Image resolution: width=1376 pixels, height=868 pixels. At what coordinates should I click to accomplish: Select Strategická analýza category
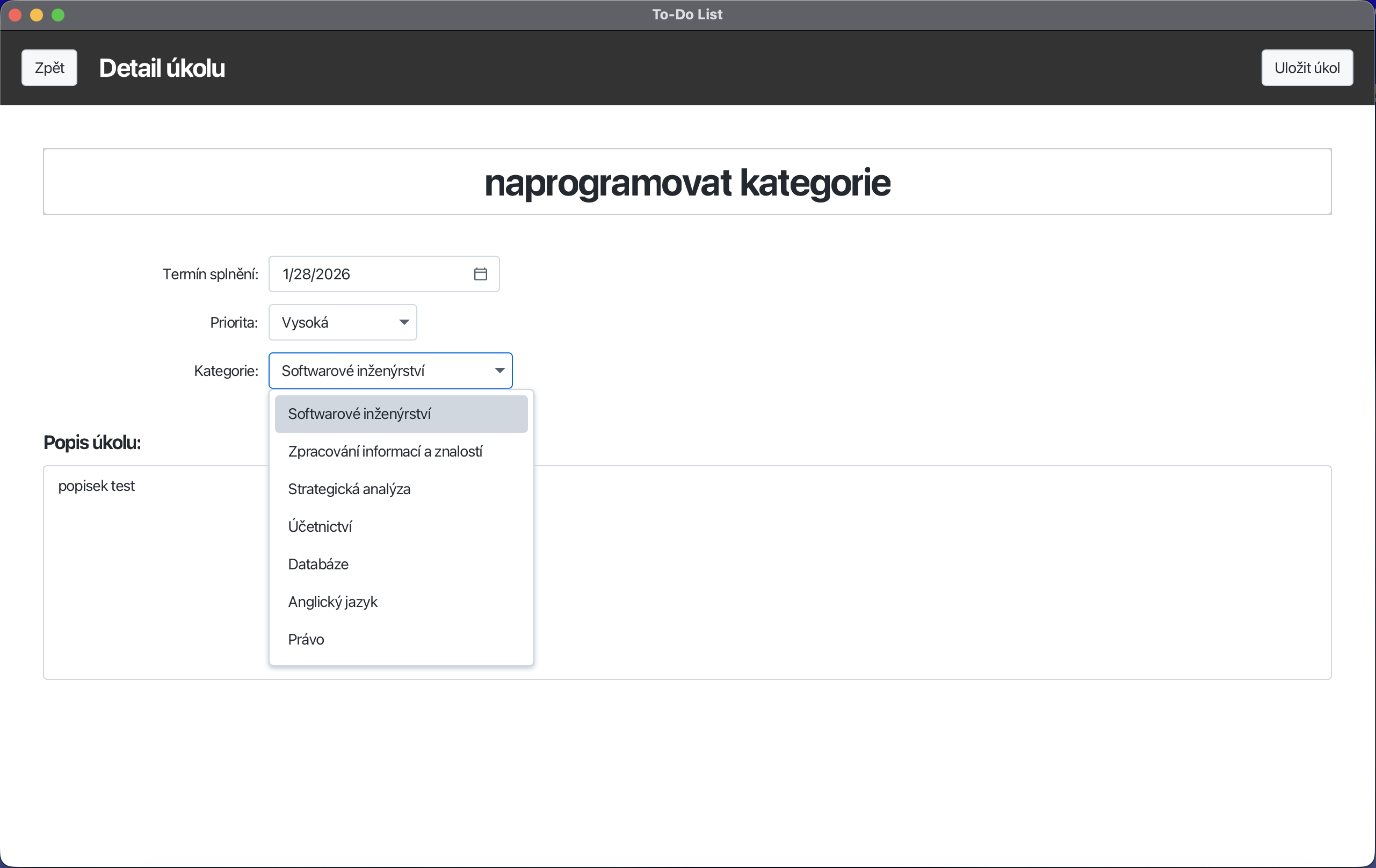tap(349, 489)
